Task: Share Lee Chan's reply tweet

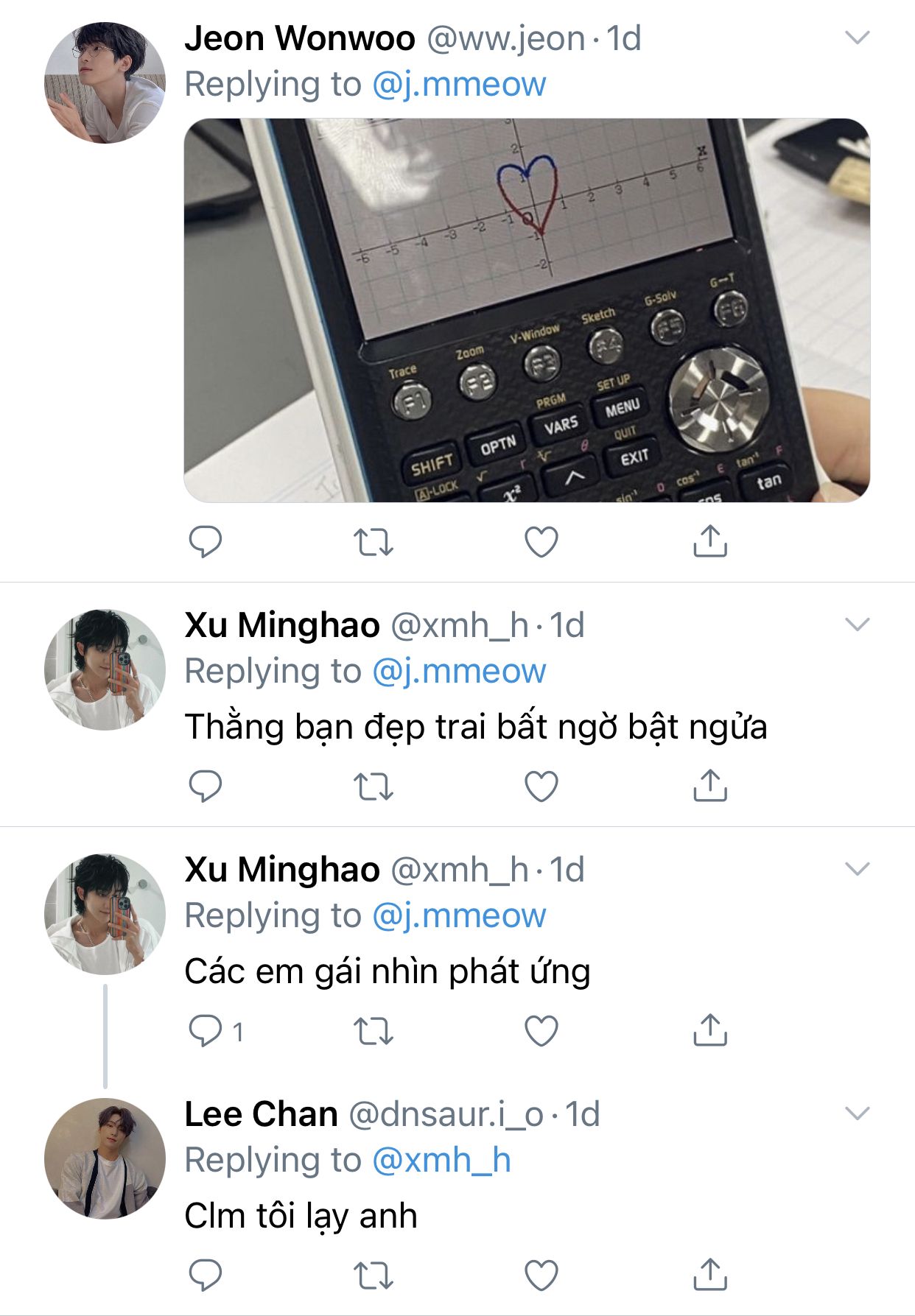Action: tap(710, 1274)
